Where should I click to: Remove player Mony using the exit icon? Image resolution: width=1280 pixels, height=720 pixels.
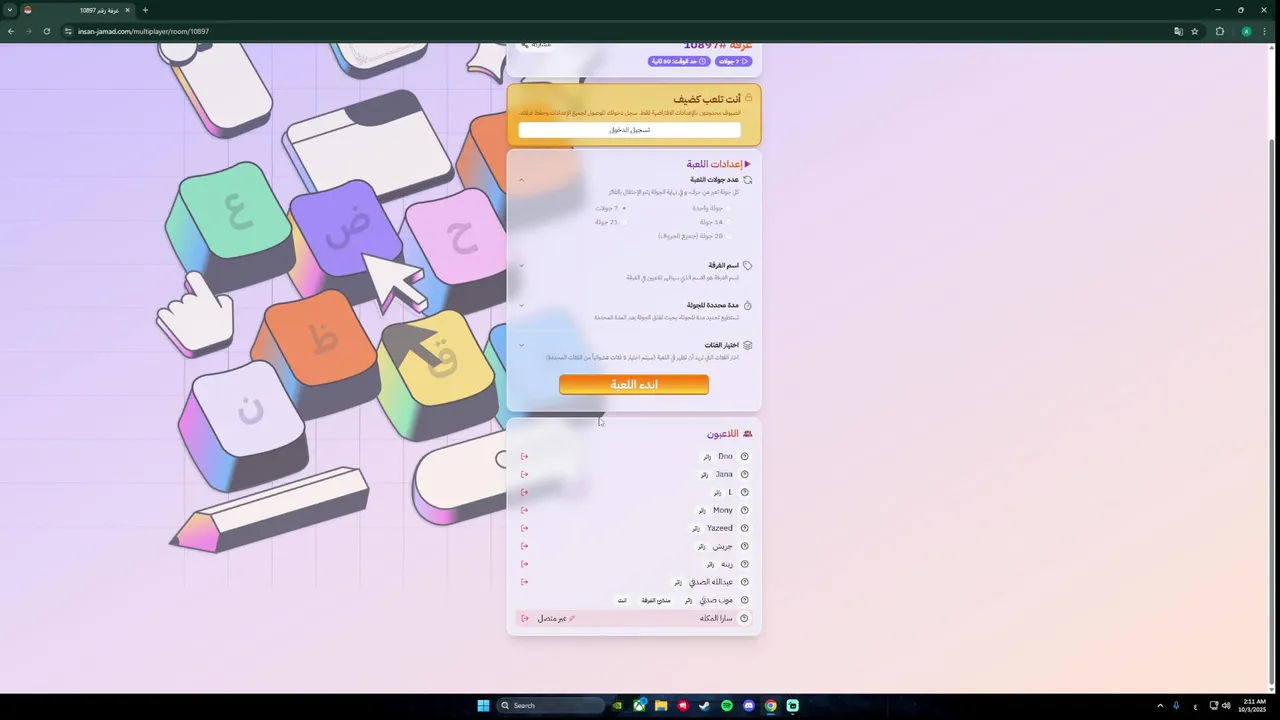click(x=524, y=510)
